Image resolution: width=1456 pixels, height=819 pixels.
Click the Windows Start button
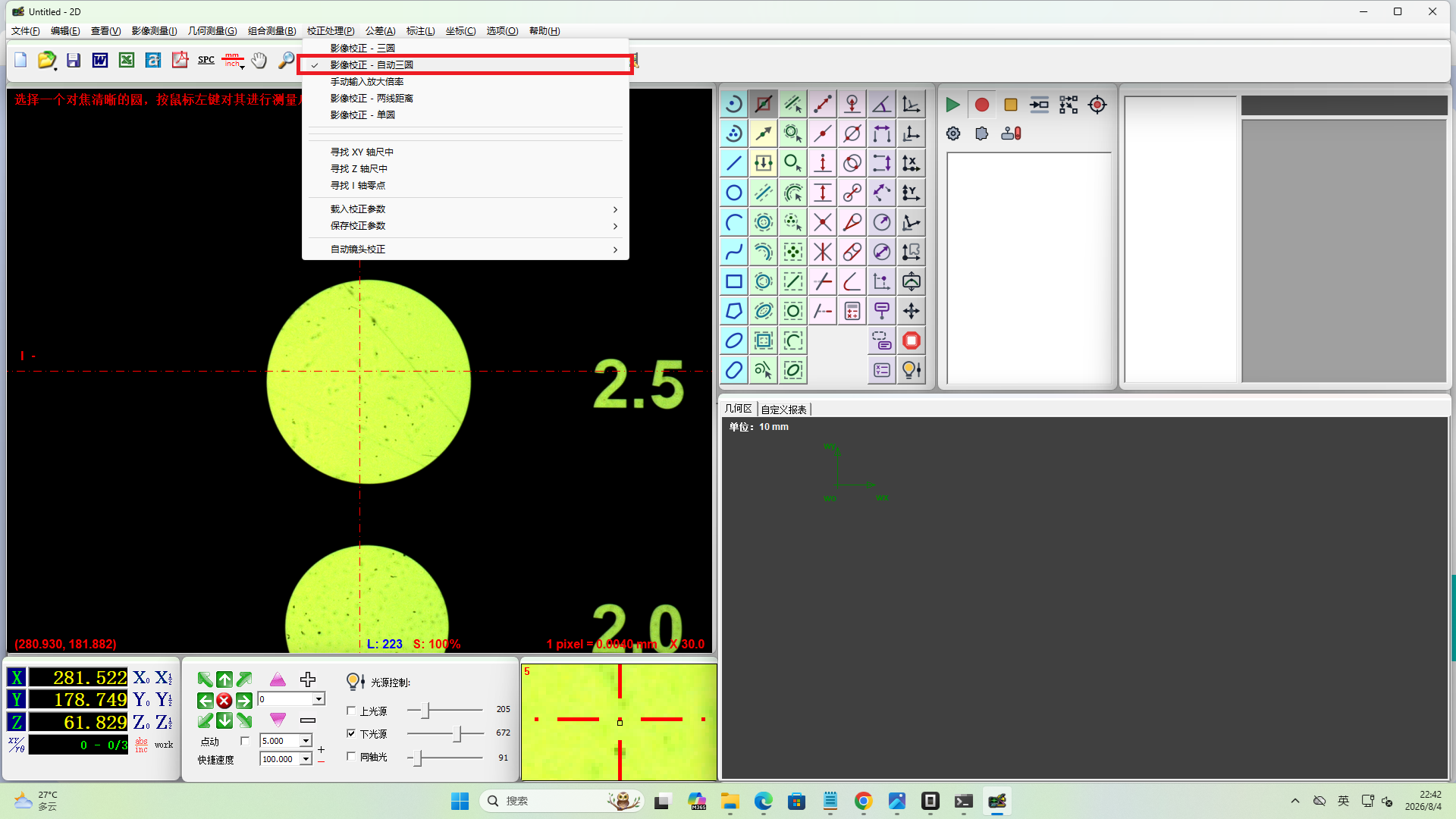(x=460, y=801)
